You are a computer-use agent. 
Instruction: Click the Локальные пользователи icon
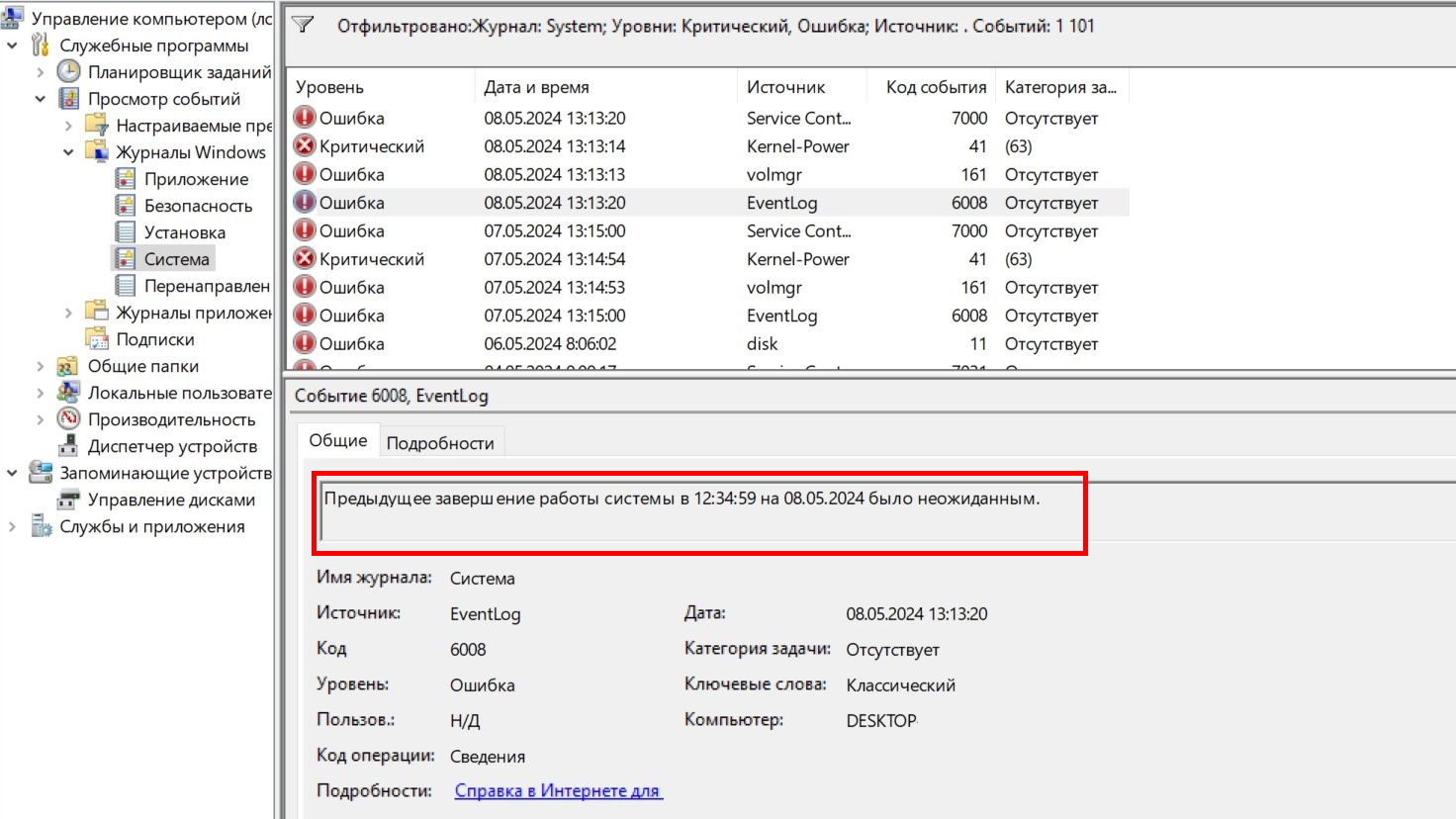(x=68, y=392)
